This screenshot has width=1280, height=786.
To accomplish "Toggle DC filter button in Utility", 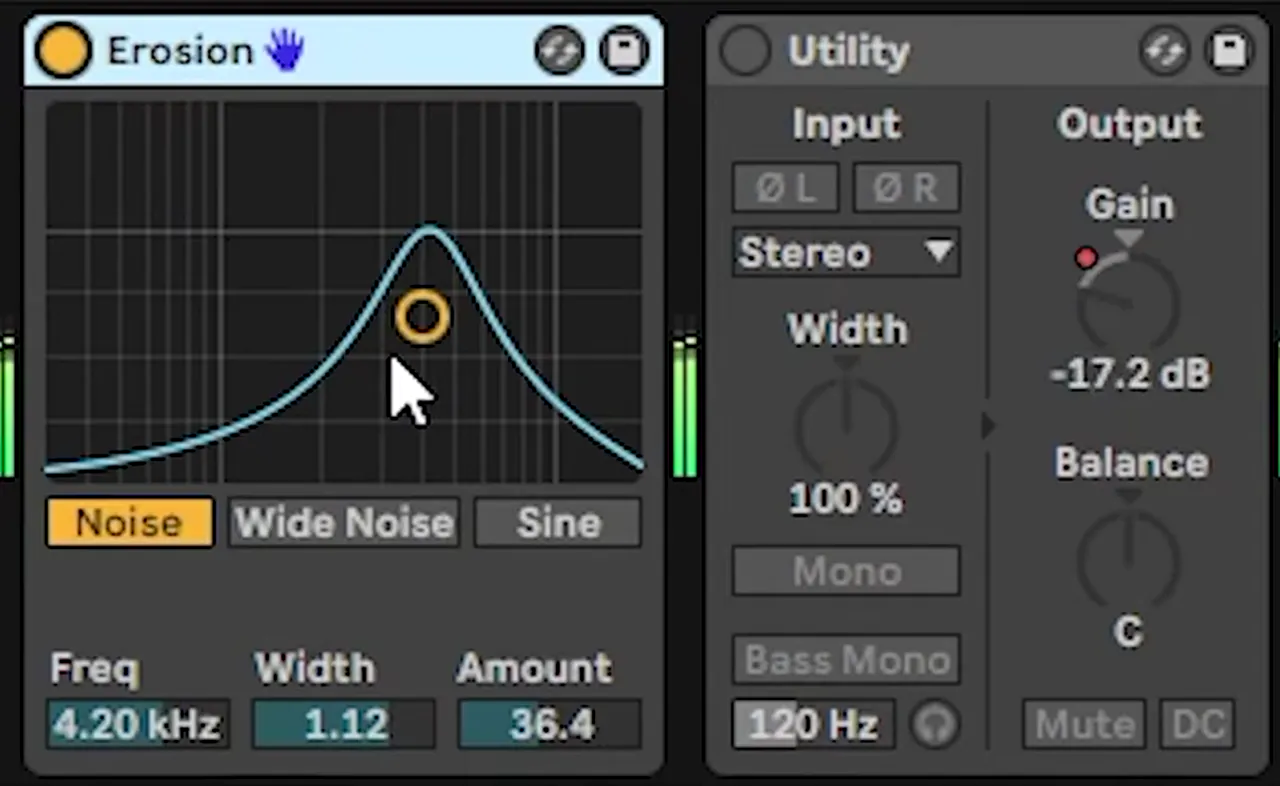I will (x=1197, y=724).
